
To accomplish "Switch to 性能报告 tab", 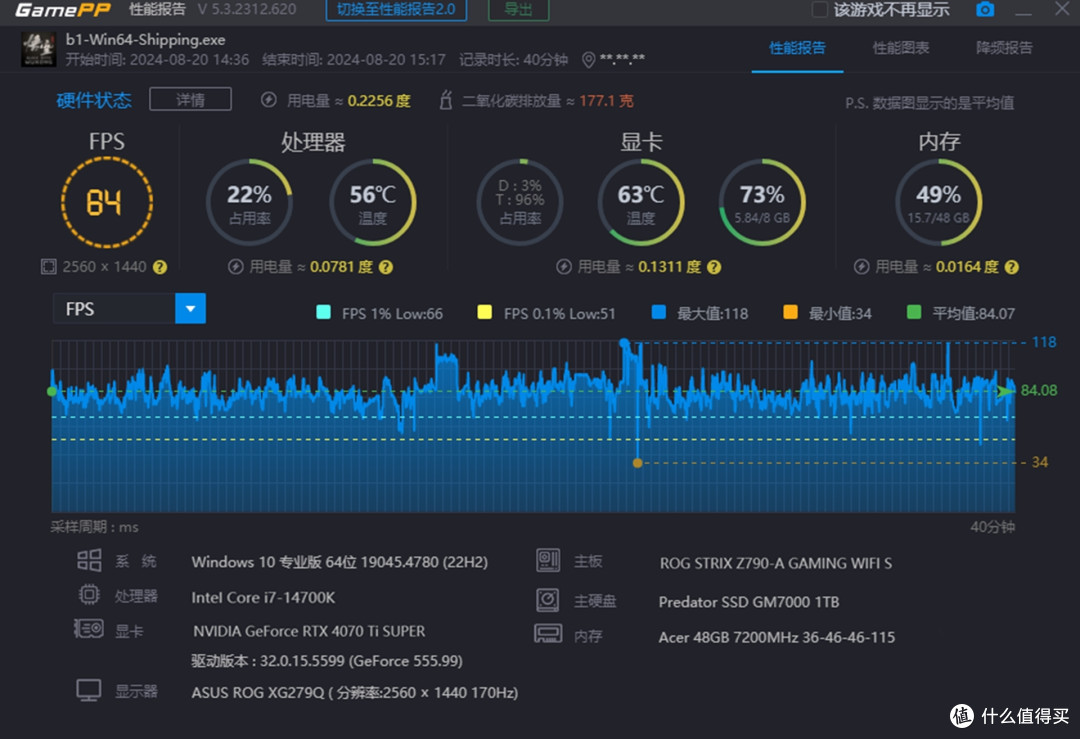I will 797,48.
